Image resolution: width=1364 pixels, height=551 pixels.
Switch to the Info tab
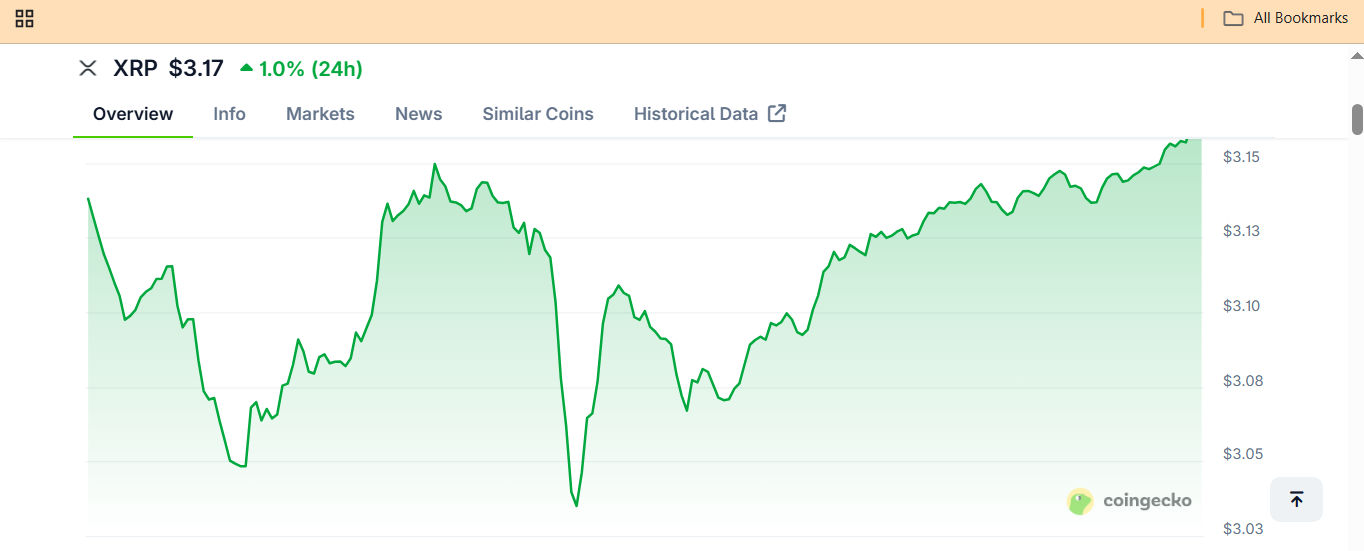tap(229, 114)
